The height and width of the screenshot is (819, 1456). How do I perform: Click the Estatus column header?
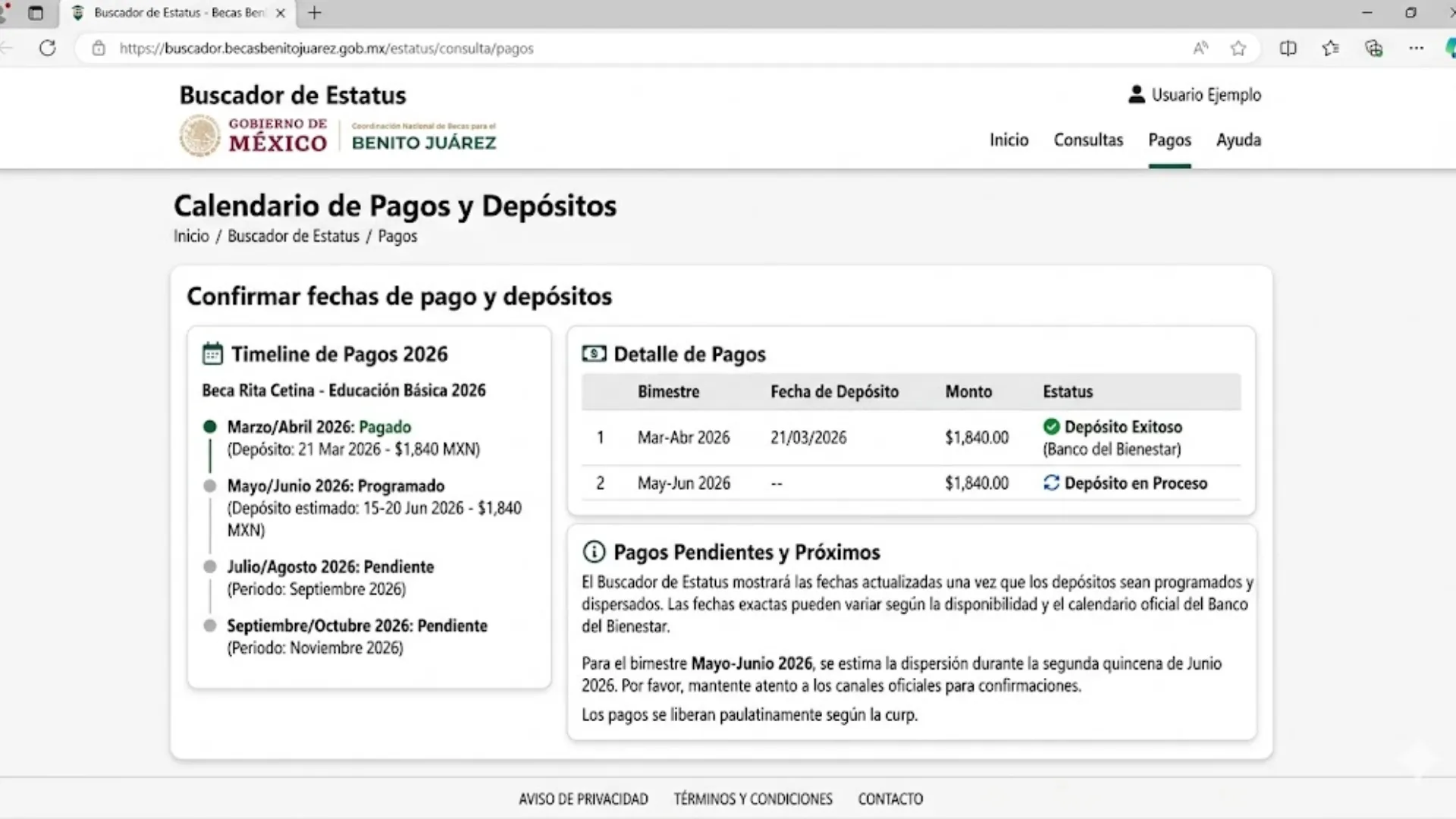pos(1068,392)
